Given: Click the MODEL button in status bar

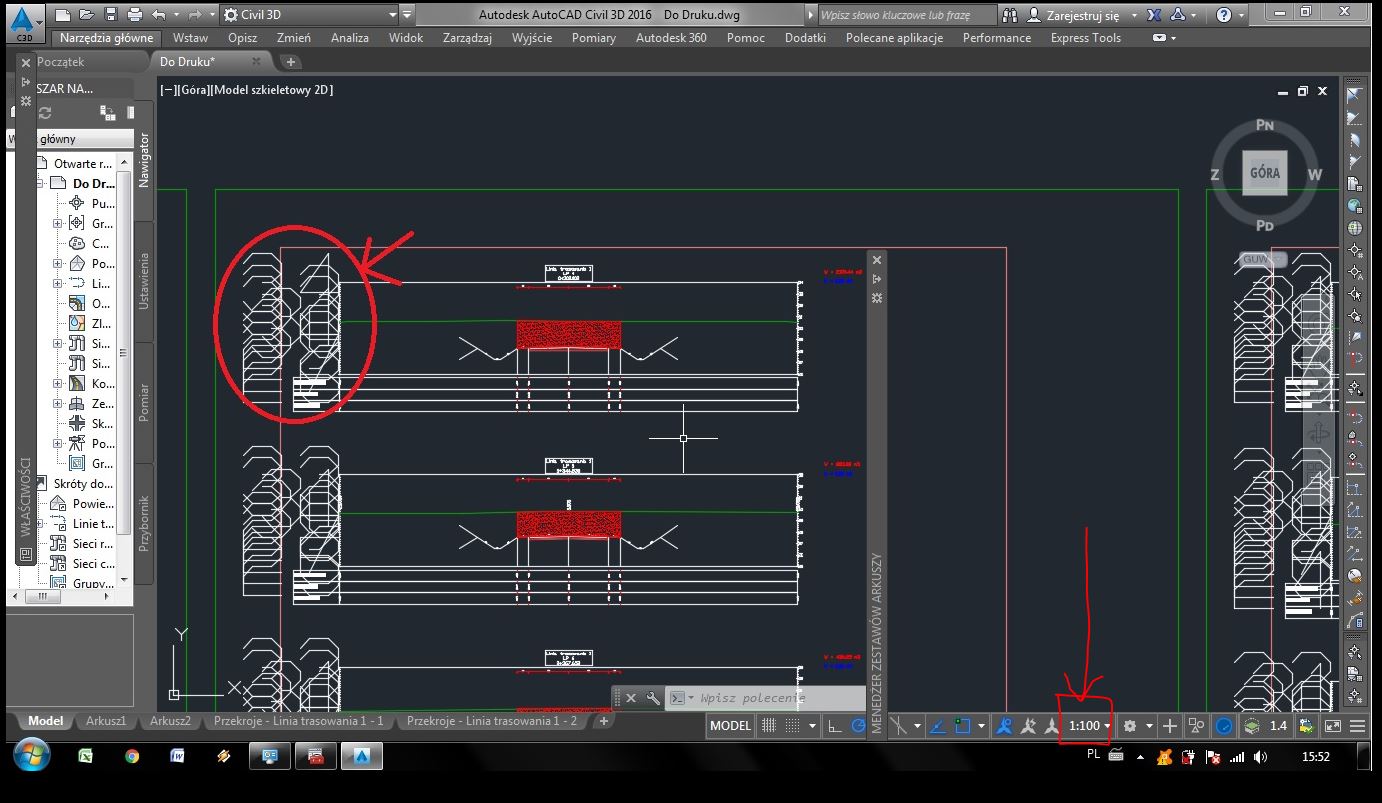Looking at the screenshot, I should (x=730, y=725).
